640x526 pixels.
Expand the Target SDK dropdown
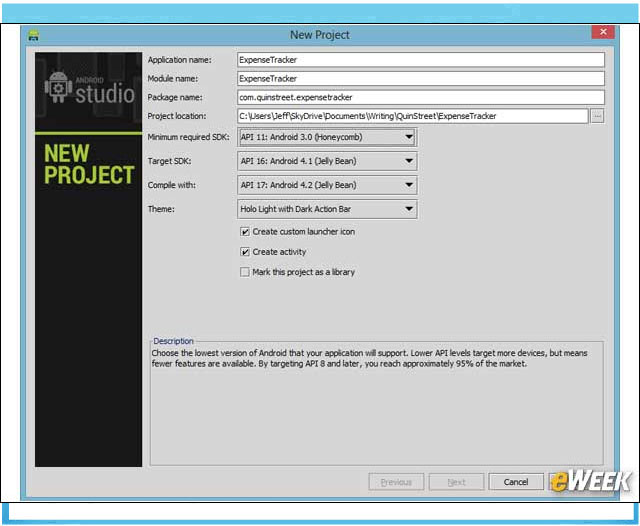coord(327,161)
